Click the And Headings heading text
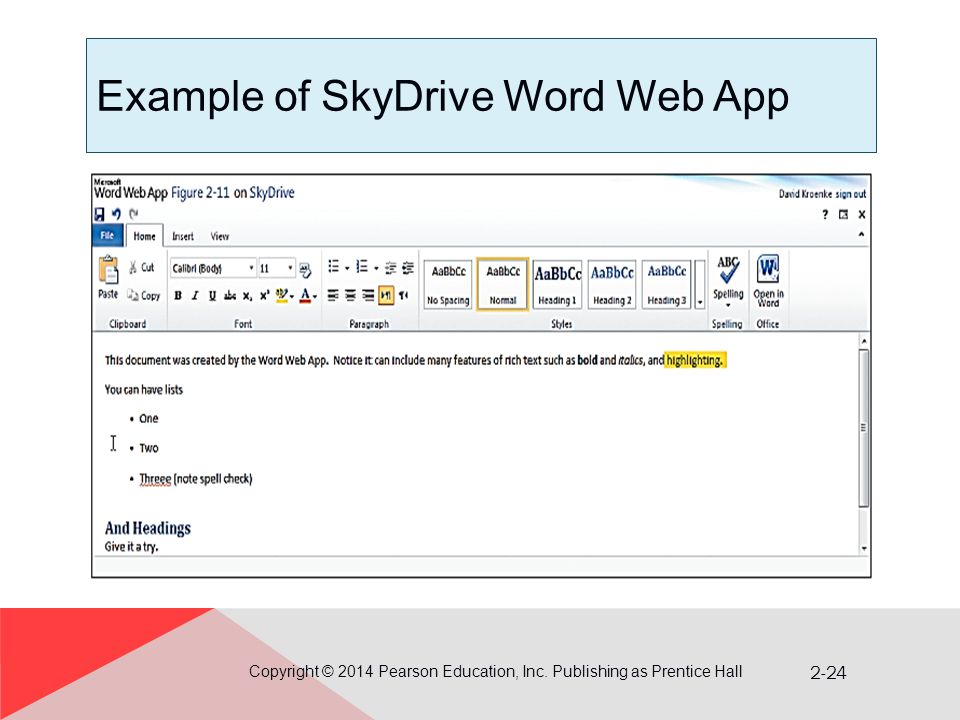The height and width of the screenshot is (720, 960). pyautogui.click(x=148, y=528)
